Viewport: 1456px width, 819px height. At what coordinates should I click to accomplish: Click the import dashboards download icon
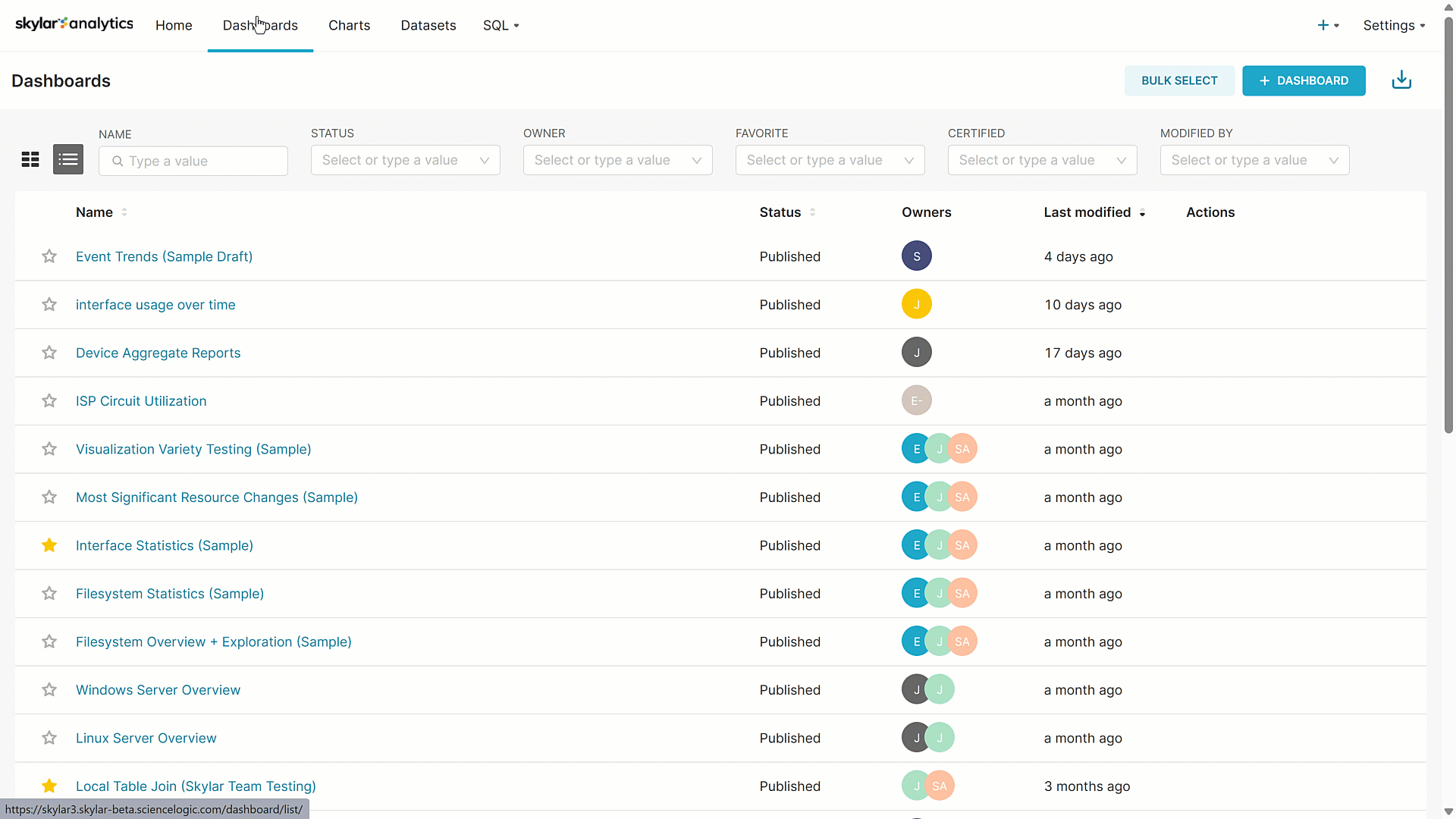(x=1401, y=80)
